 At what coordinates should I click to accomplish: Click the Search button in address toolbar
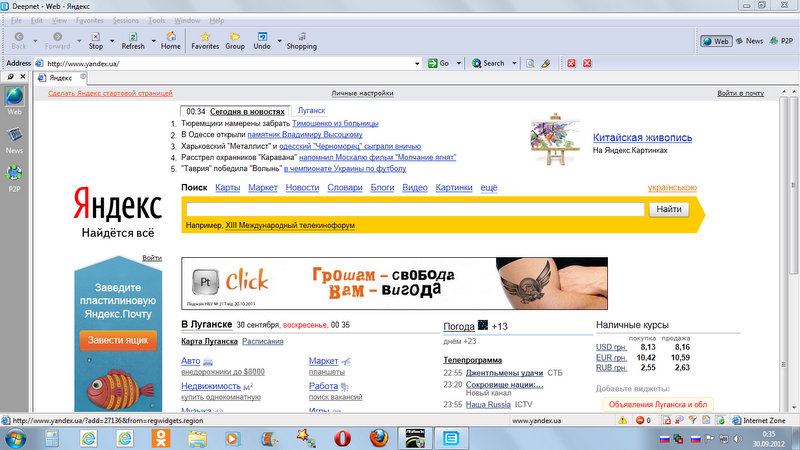(488, 63)
